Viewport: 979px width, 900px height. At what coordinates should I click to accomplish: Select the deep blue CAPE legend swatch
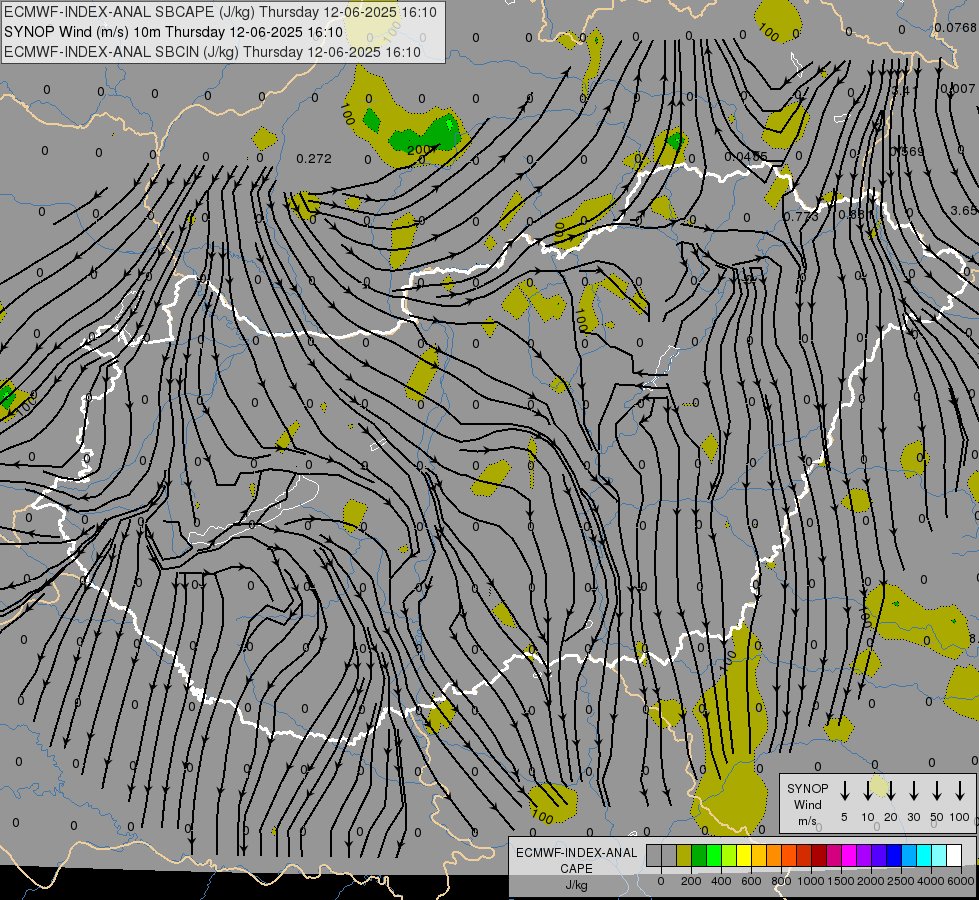(893, 855)
